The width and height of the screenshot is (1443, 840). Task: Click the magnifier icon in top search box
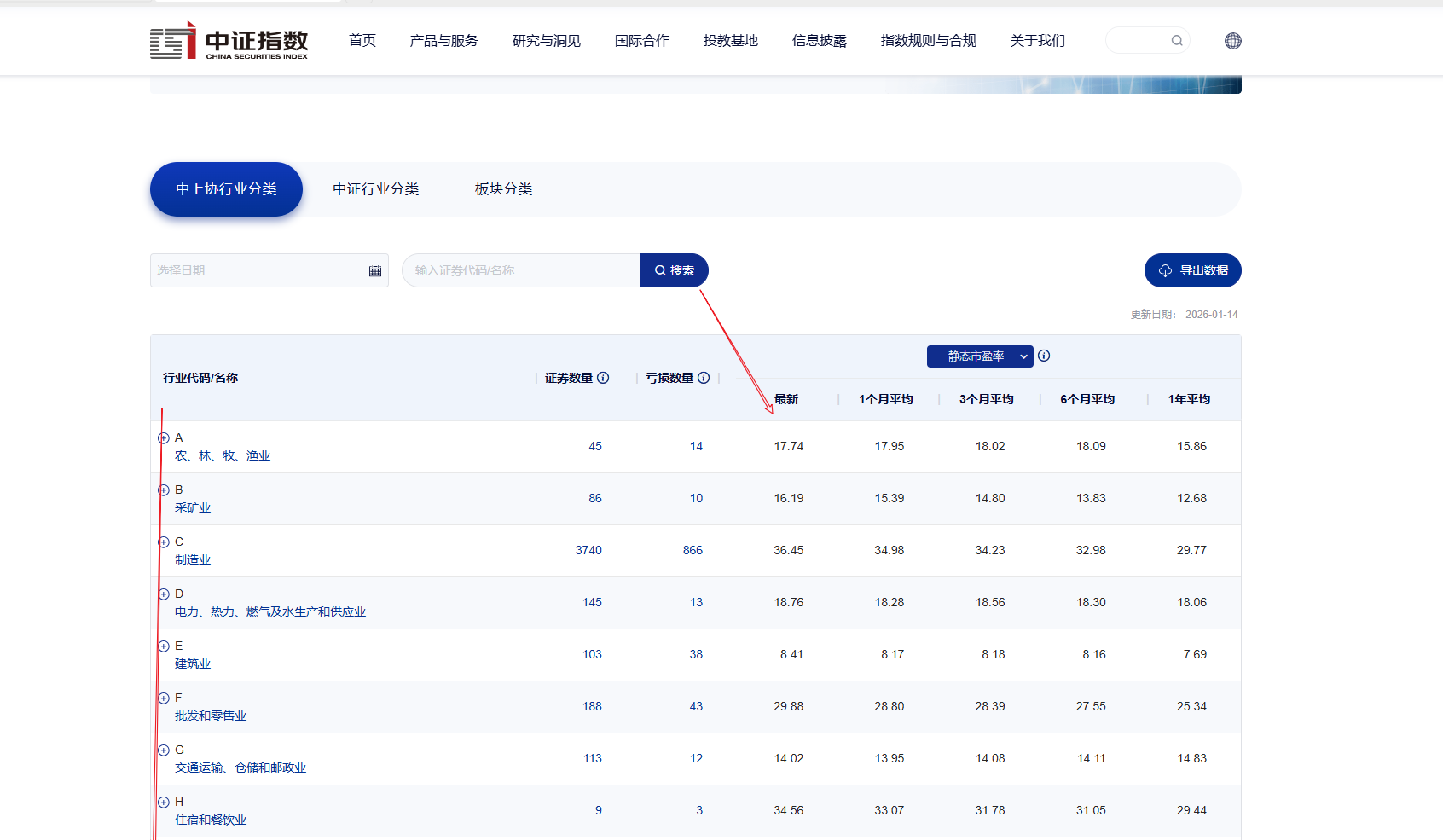pyautogui.click(x=1176, y=41)
